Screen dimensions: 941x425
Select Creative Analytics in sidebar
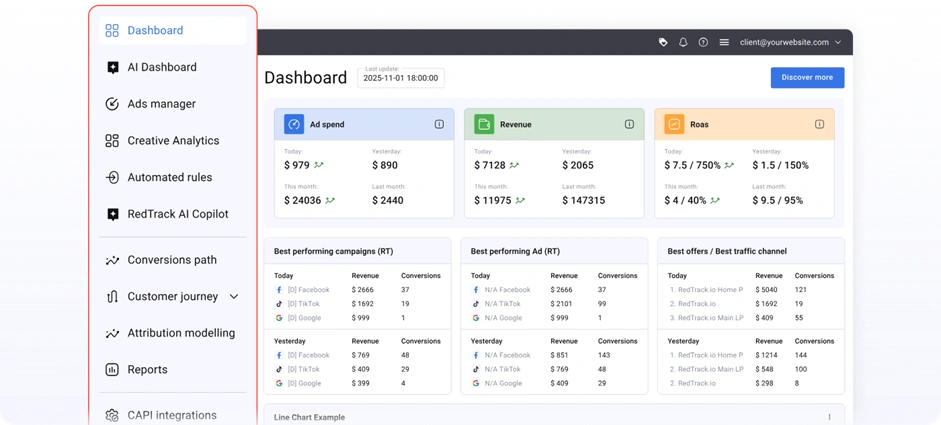click(172, 141)
